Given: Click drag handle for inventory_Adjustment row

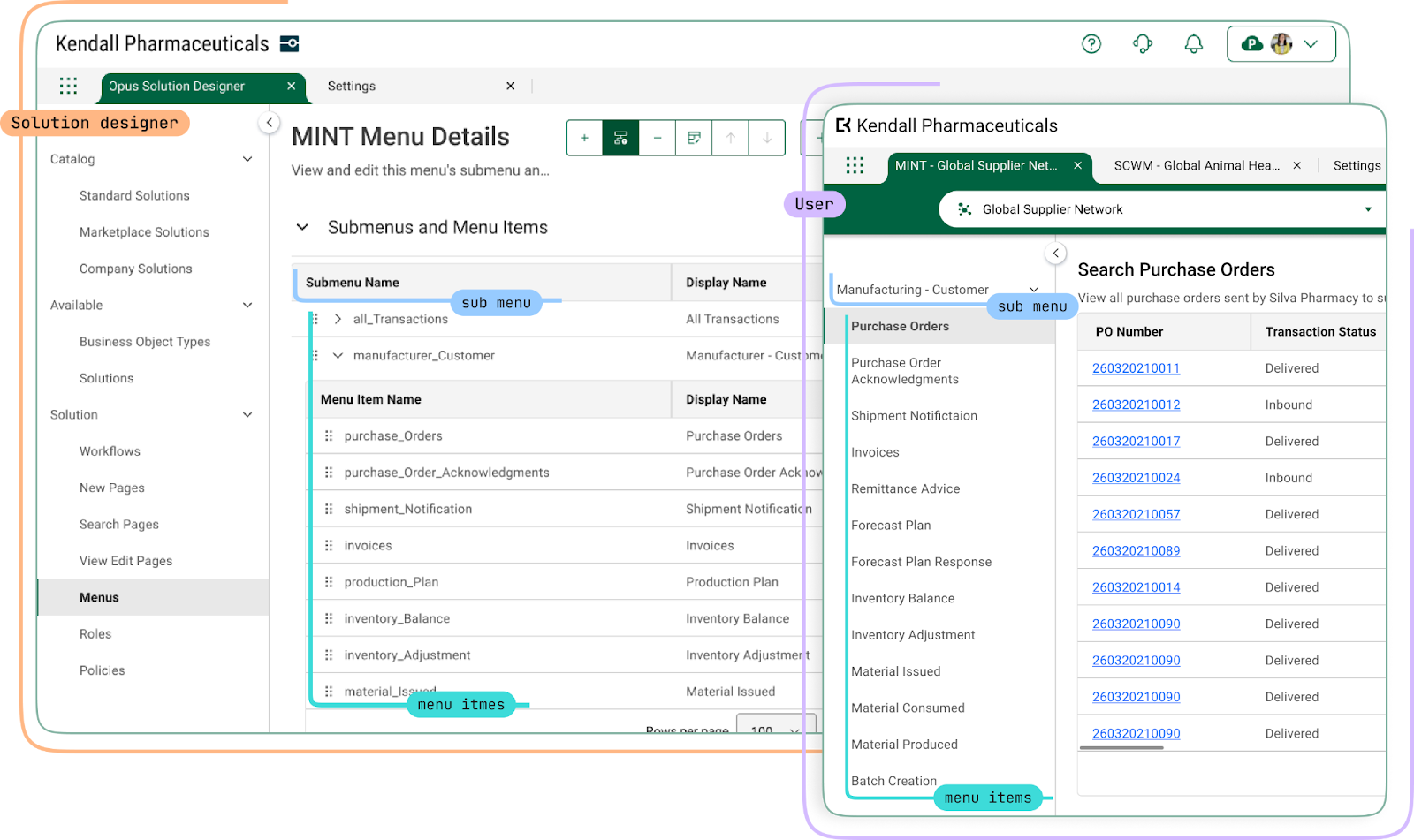Looking at the screenshot, I should (x=329, y=655).
